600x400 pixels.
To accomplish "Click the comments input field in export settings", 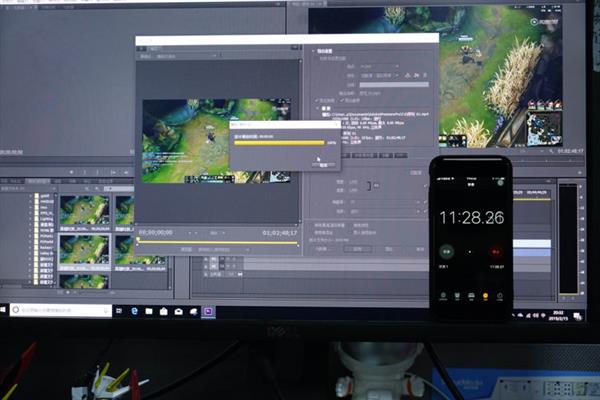I will (x=394, y=85).
